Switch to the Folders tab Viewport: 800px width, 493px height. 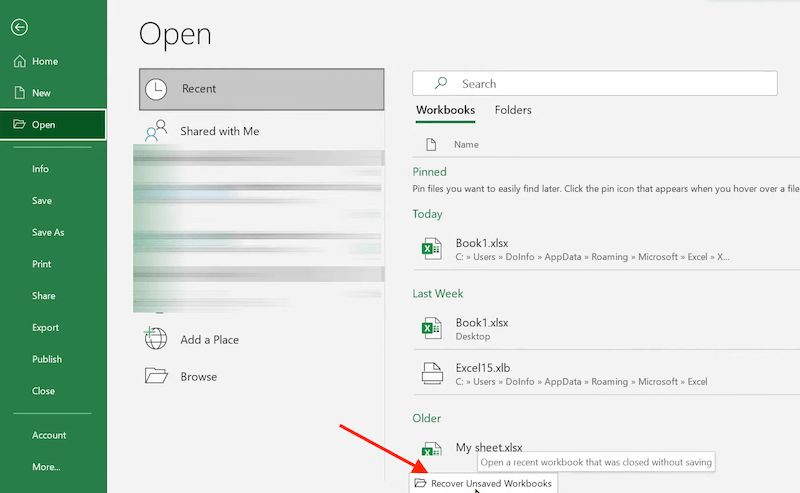pyautogui.click(x=513, y=110)
